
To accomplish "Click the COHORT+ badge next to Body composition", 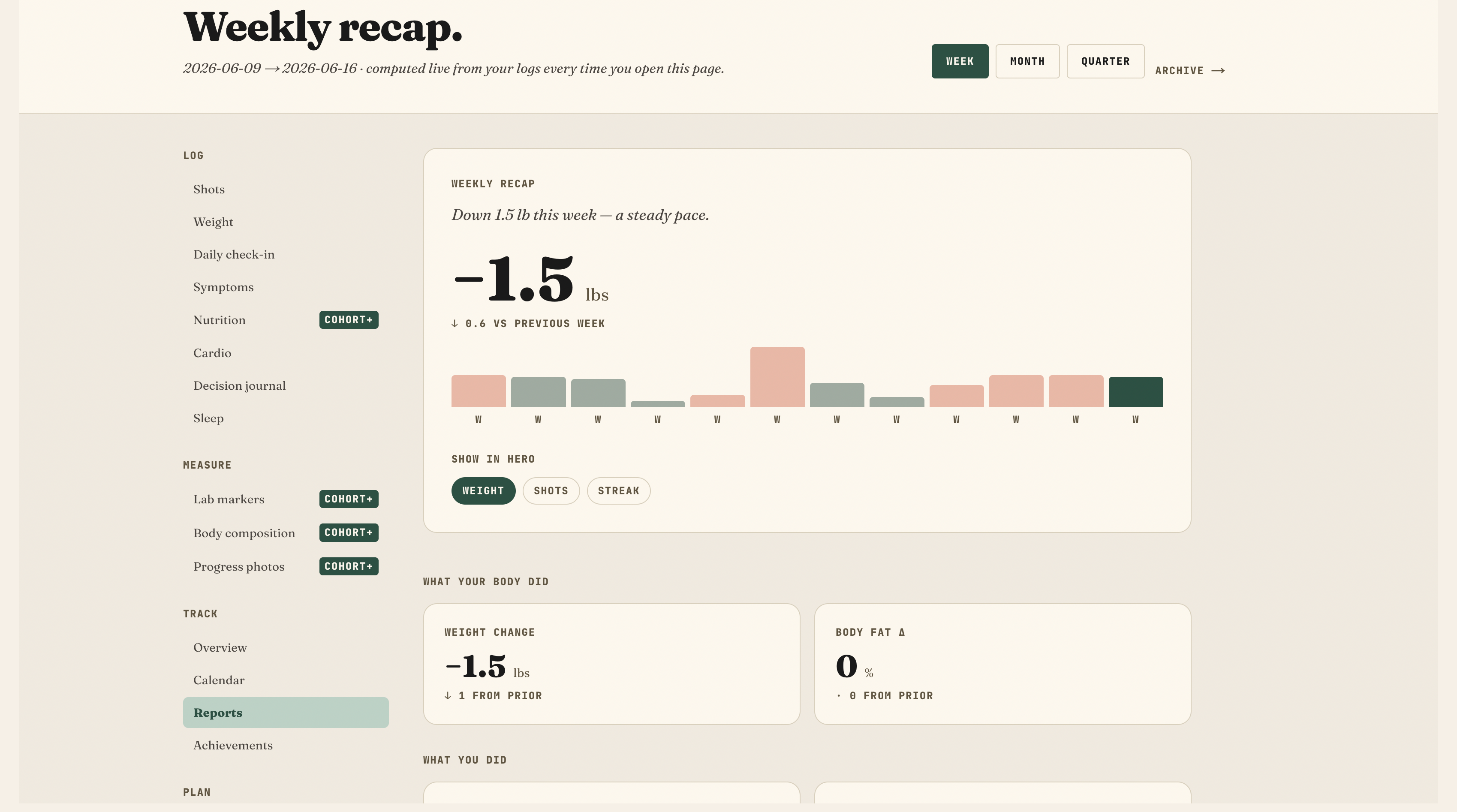I will [349, 532].
